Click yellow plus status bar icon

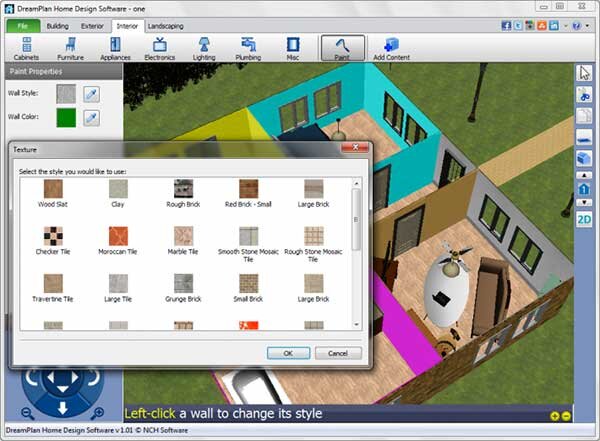554,416
